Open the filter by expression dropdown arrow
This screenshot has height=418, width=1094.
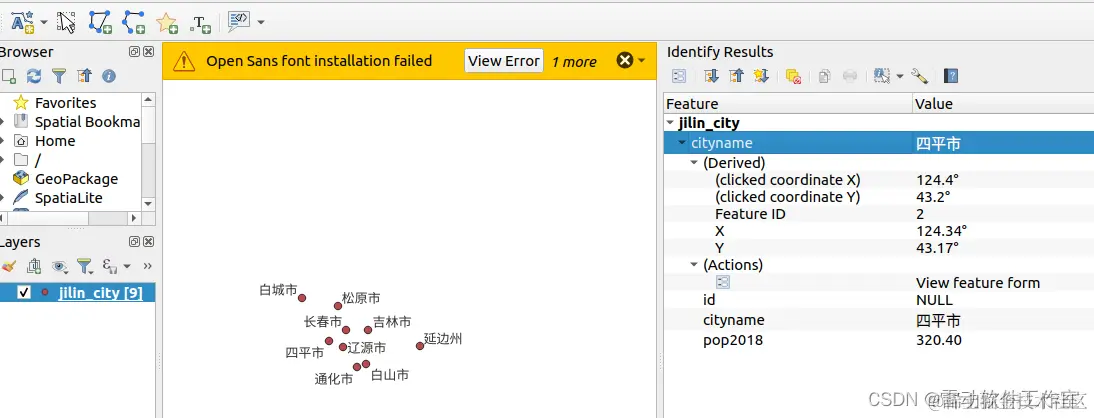tap(127, 267)
